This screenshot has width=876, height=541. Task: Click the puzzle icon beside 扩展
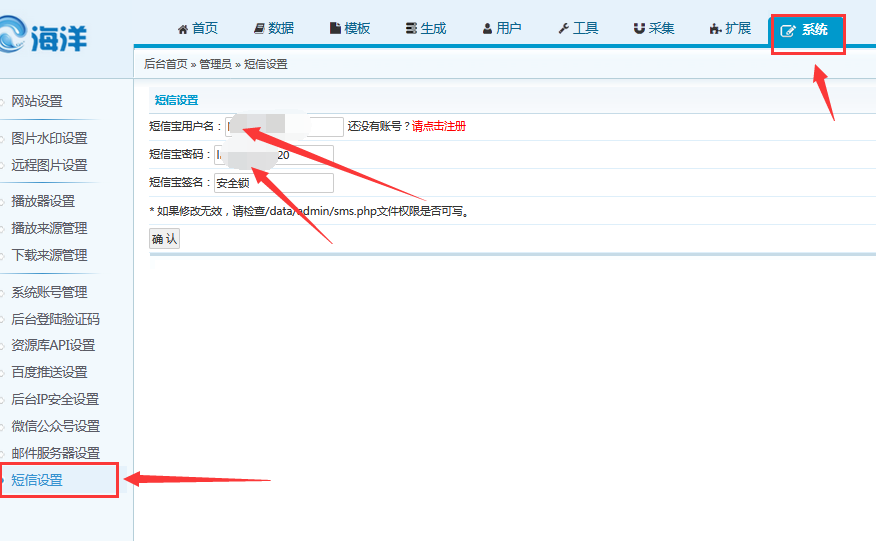point(715,29)
